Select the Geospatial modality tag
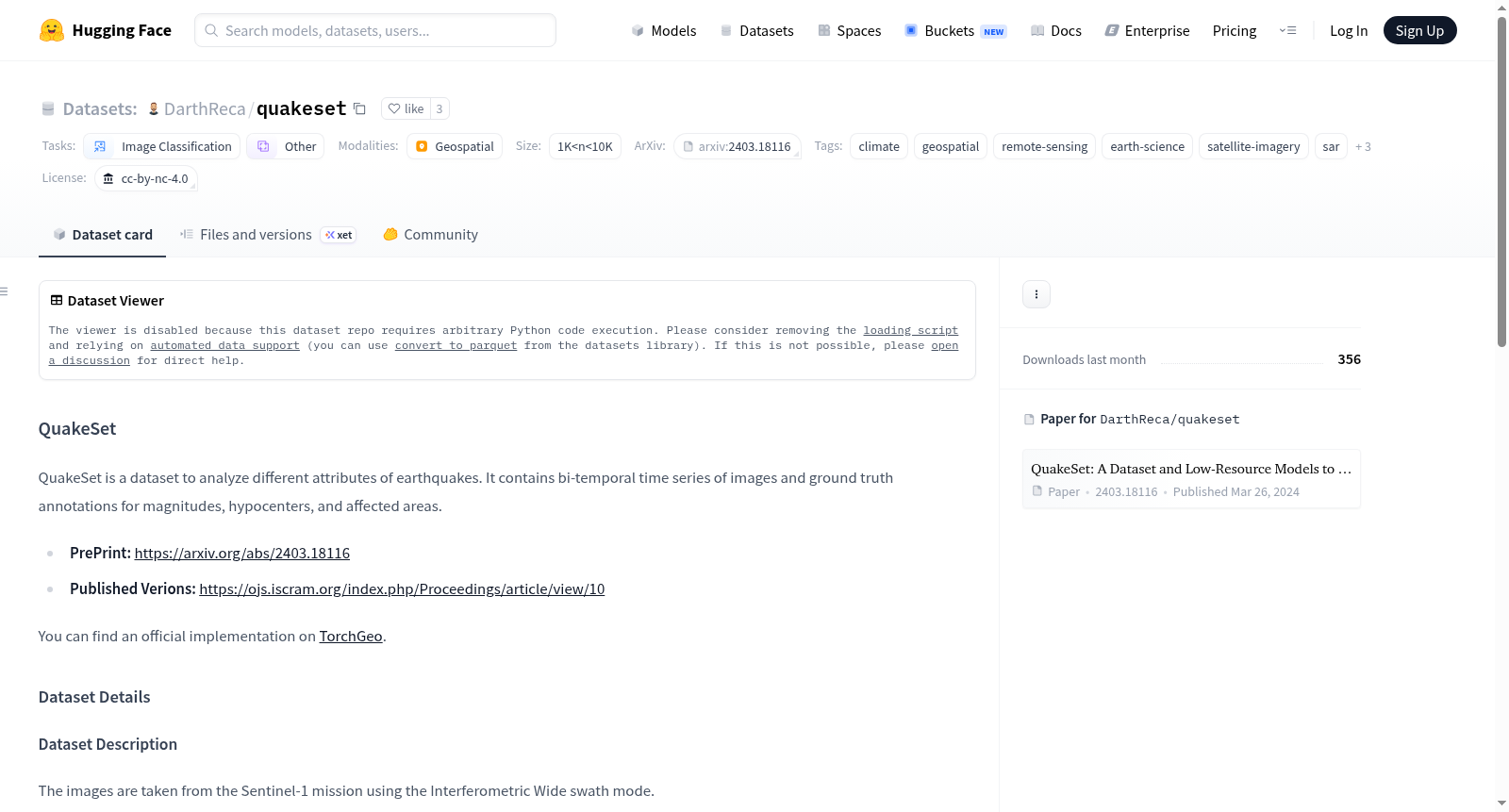This screenshot has width=1509, height=812. pos(455,146)
